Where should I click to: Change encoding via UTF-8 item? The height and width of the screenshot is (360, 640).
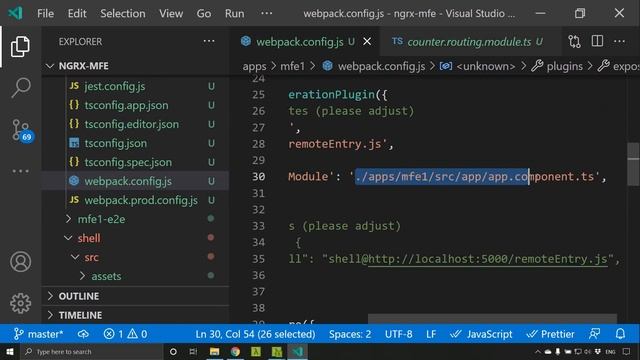click(398, 334)
